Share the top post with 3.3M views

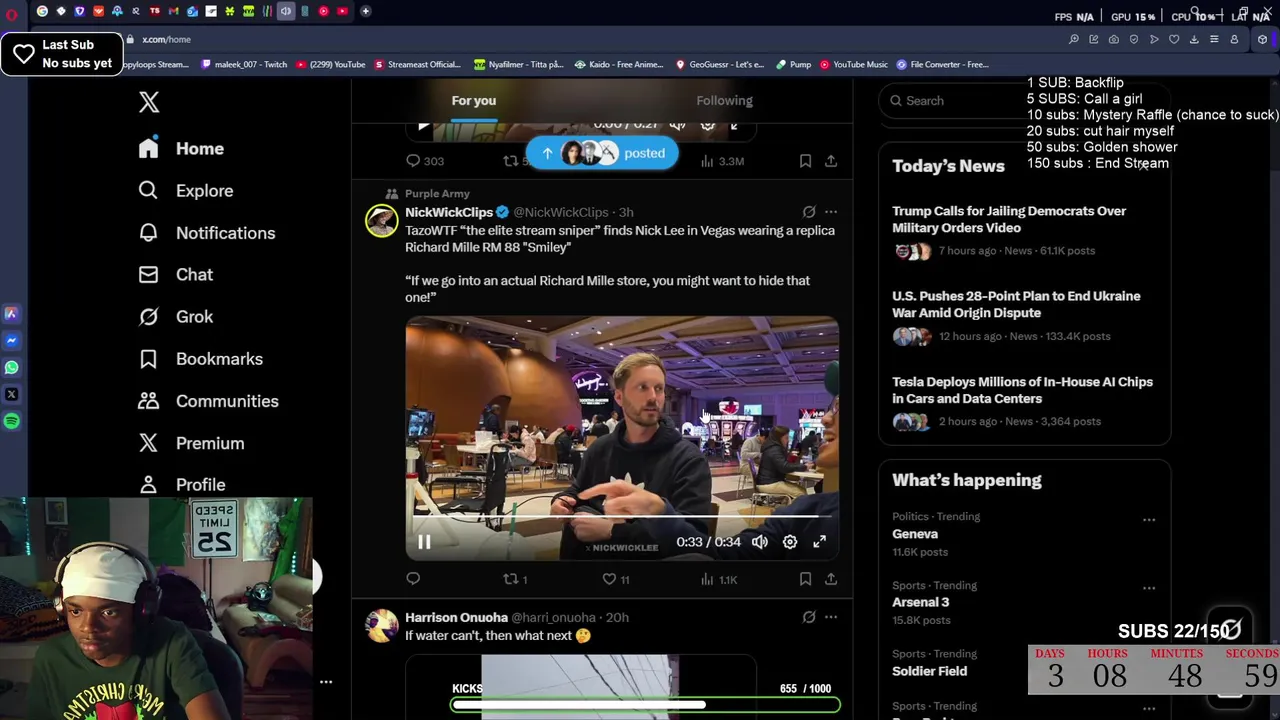(x=831, y=161)
